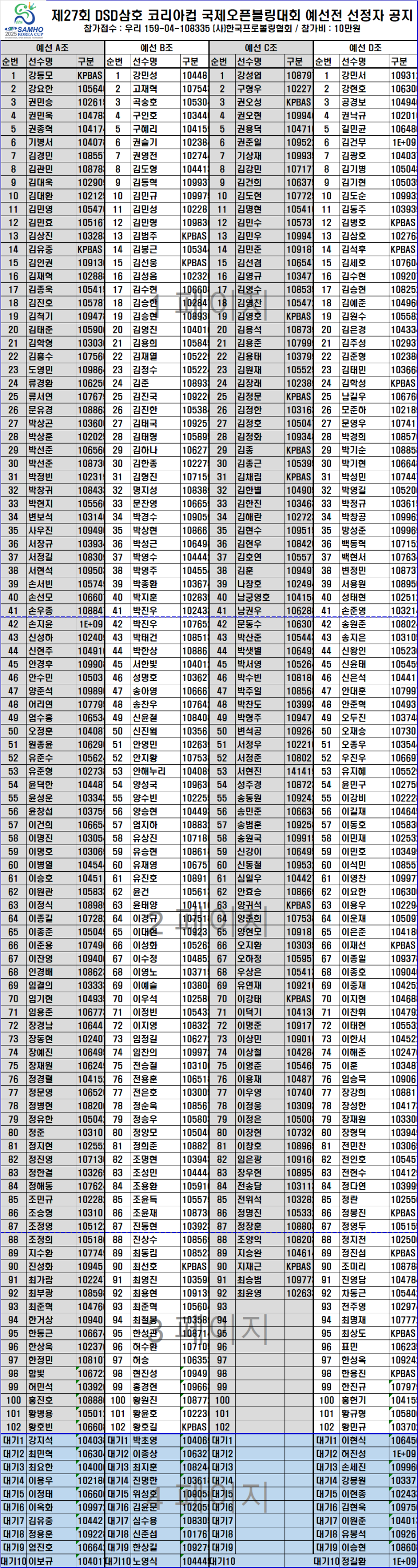Select player 손지윤 in group A row 42
The height and width of the screenshot is (1568, 418).
click(40, 624)
